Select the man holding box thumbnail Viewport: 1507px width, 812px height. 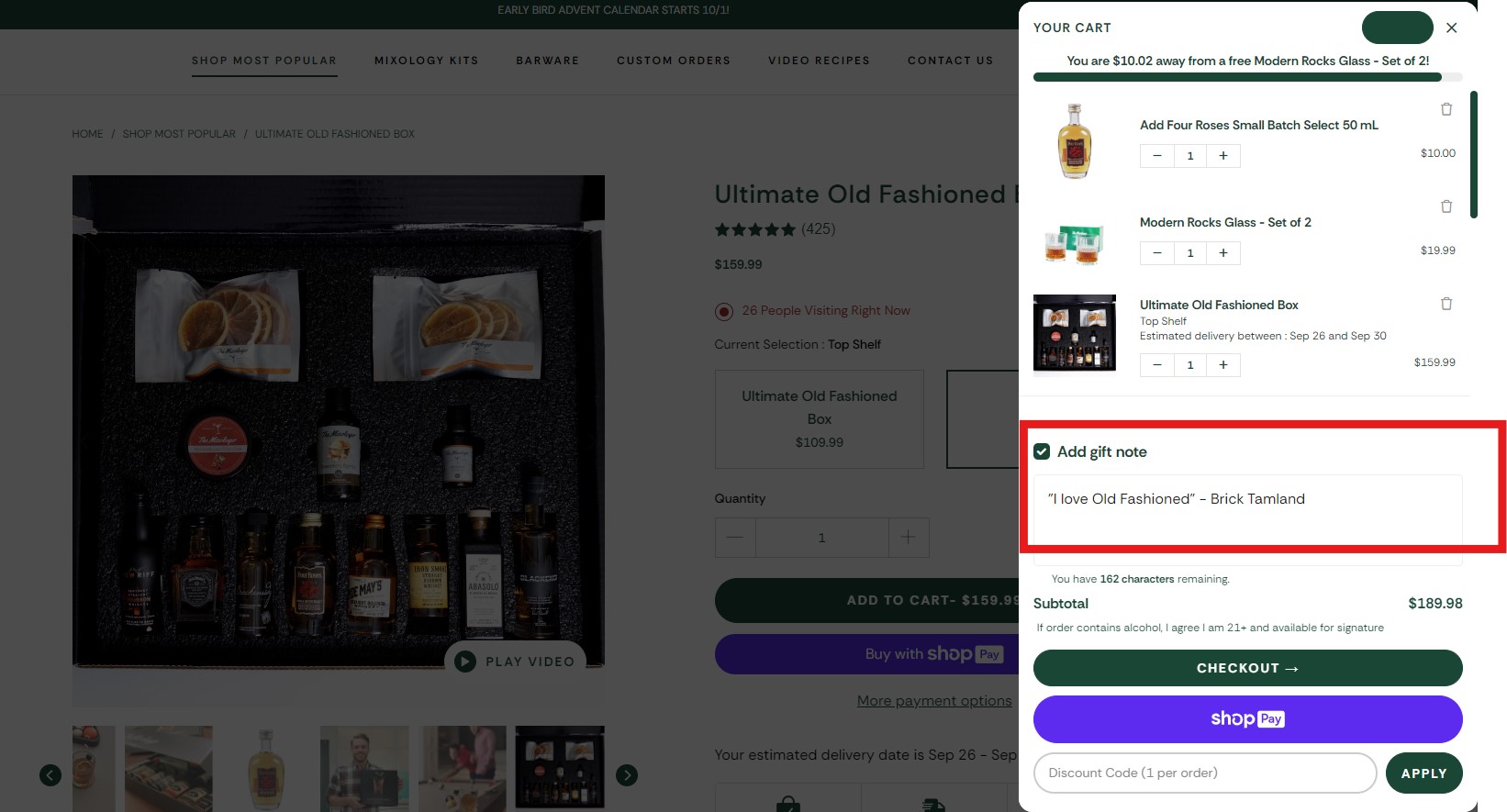click(364, 768)
